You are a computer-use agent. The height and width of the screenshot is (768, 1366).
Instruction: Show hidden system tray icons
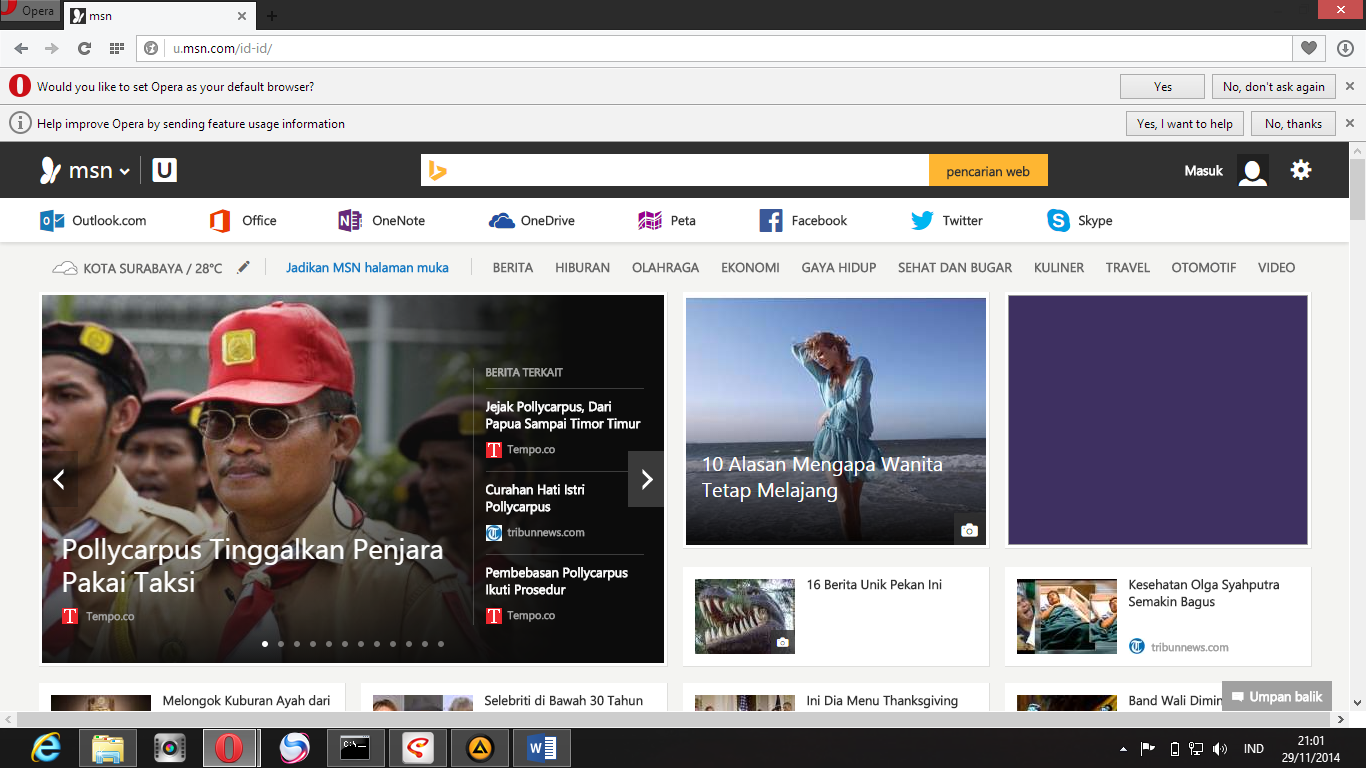coord(1123,748)
